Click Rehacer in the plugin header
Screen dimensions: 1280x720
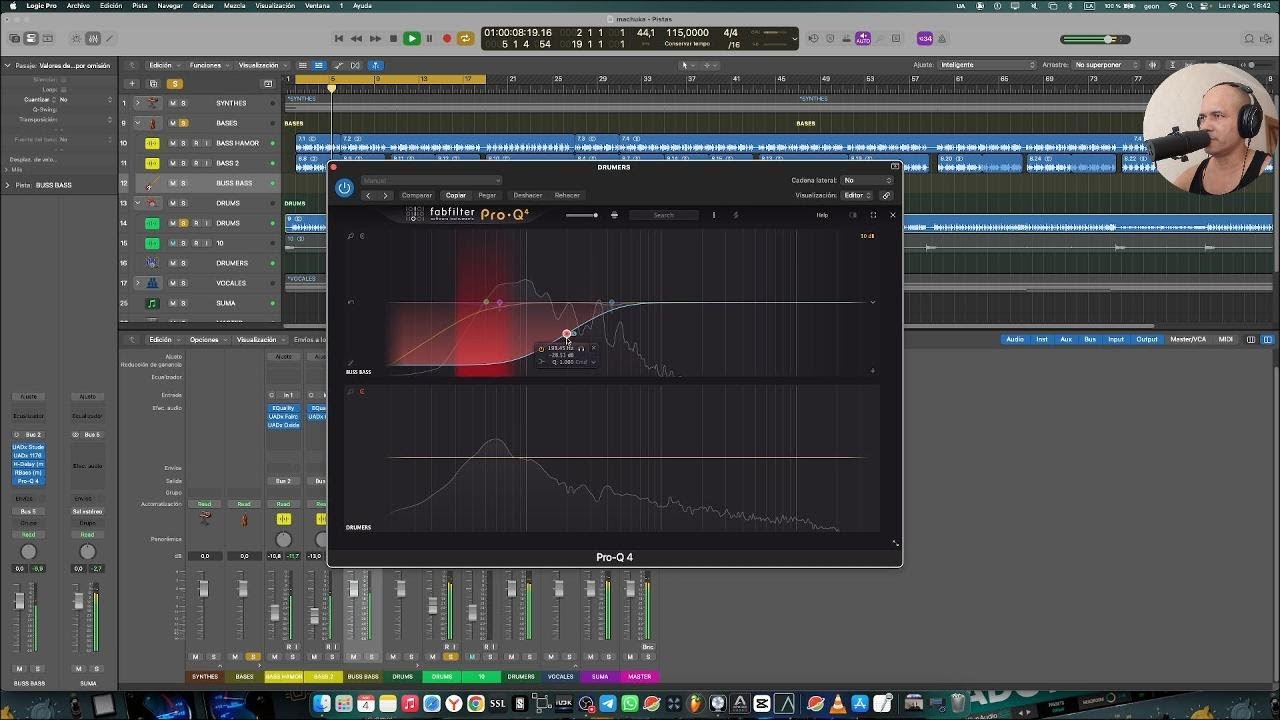(x=567, y=195)
